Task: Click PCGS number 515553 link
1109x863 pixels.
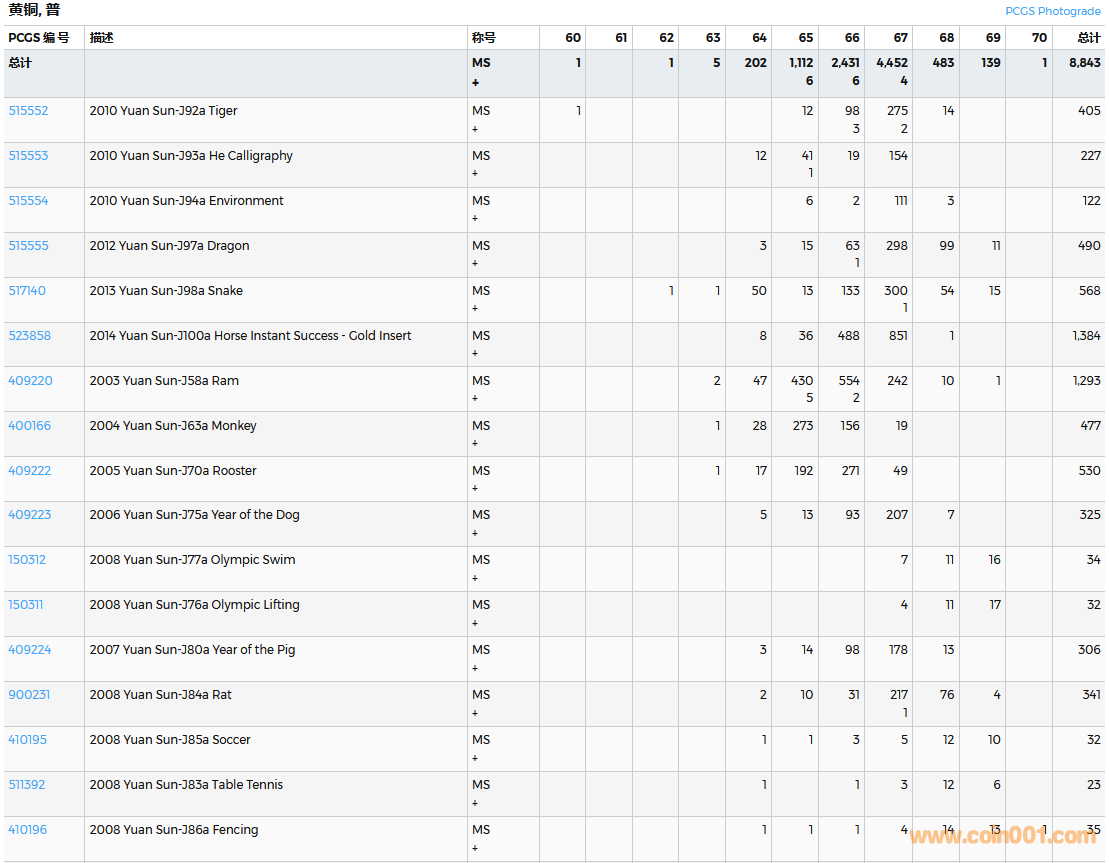Action: (28, 156)
